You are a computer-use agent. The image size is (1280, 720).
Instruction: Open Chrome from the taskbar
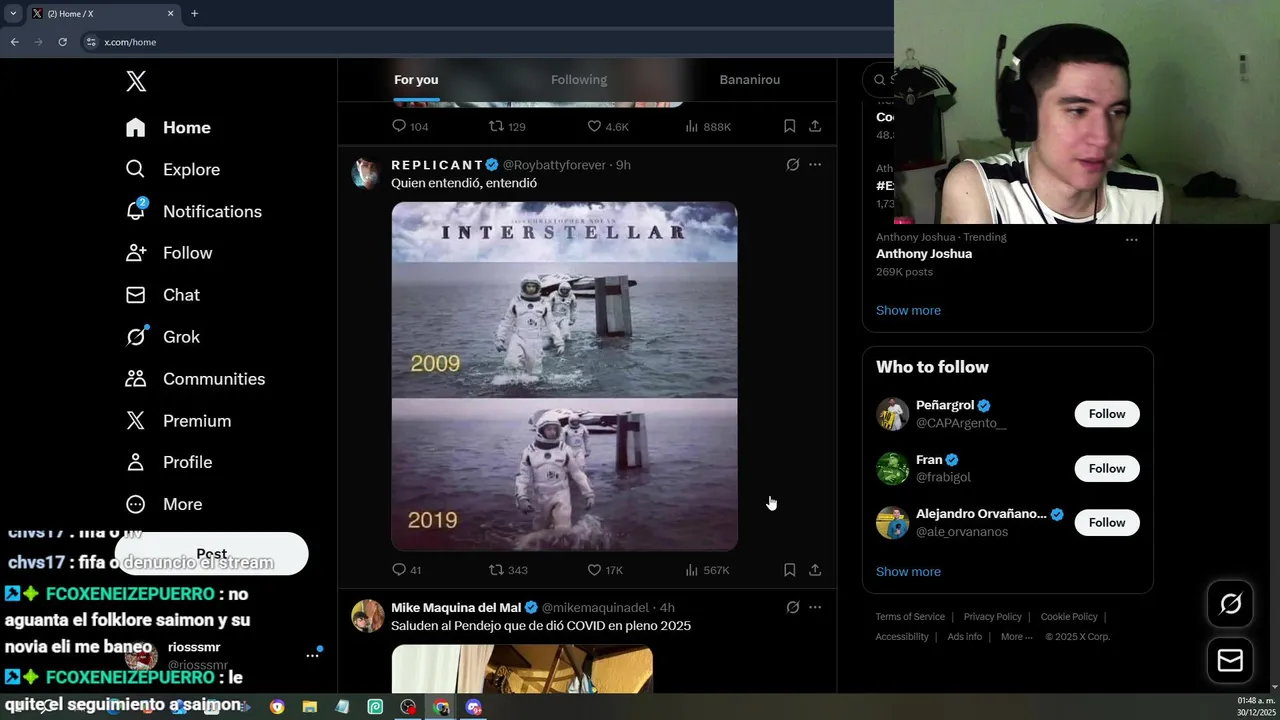(441, 707)
